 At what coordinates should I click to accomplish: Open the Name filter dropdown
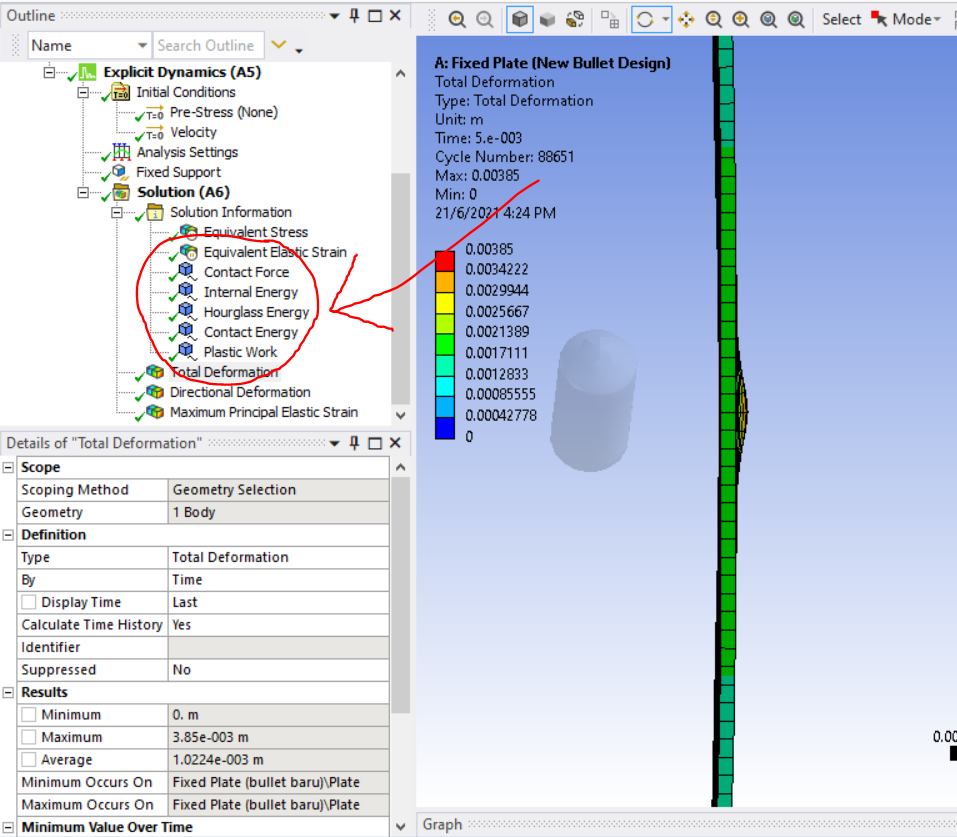[x=142, y=46]
